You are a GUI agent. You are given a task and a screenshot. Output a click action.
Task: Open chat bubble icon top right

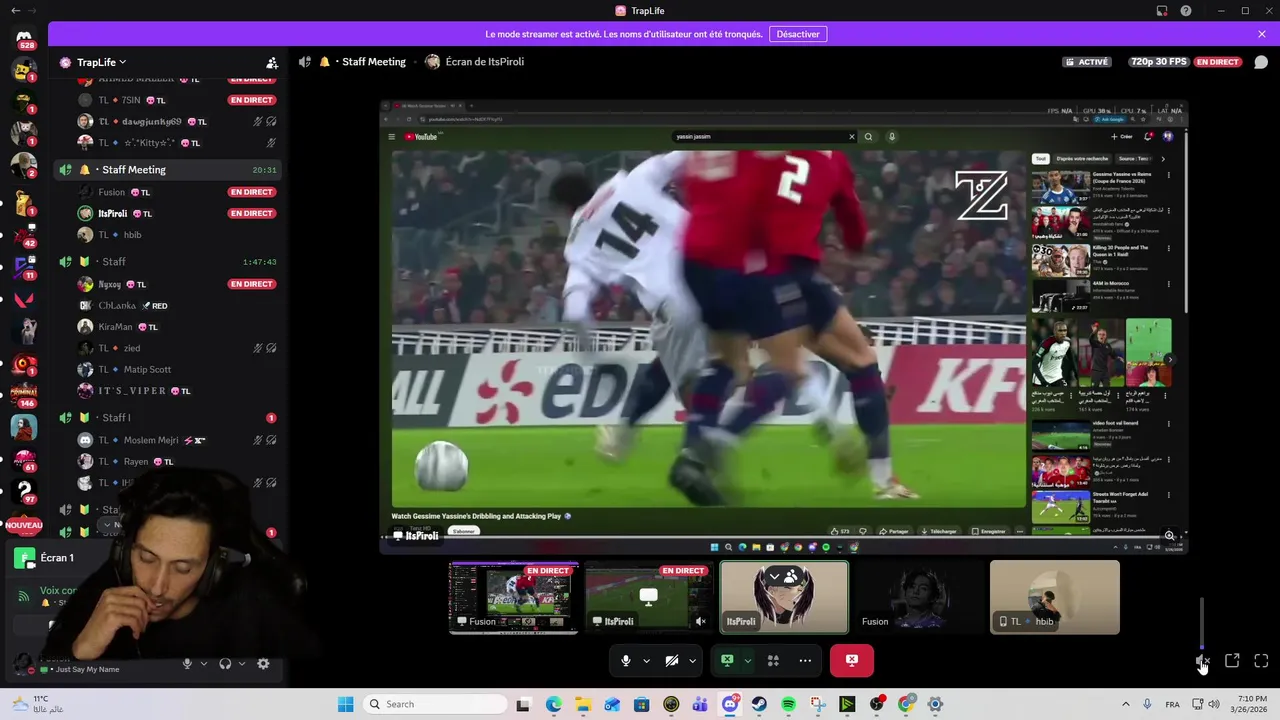[x=1261, y=62]
